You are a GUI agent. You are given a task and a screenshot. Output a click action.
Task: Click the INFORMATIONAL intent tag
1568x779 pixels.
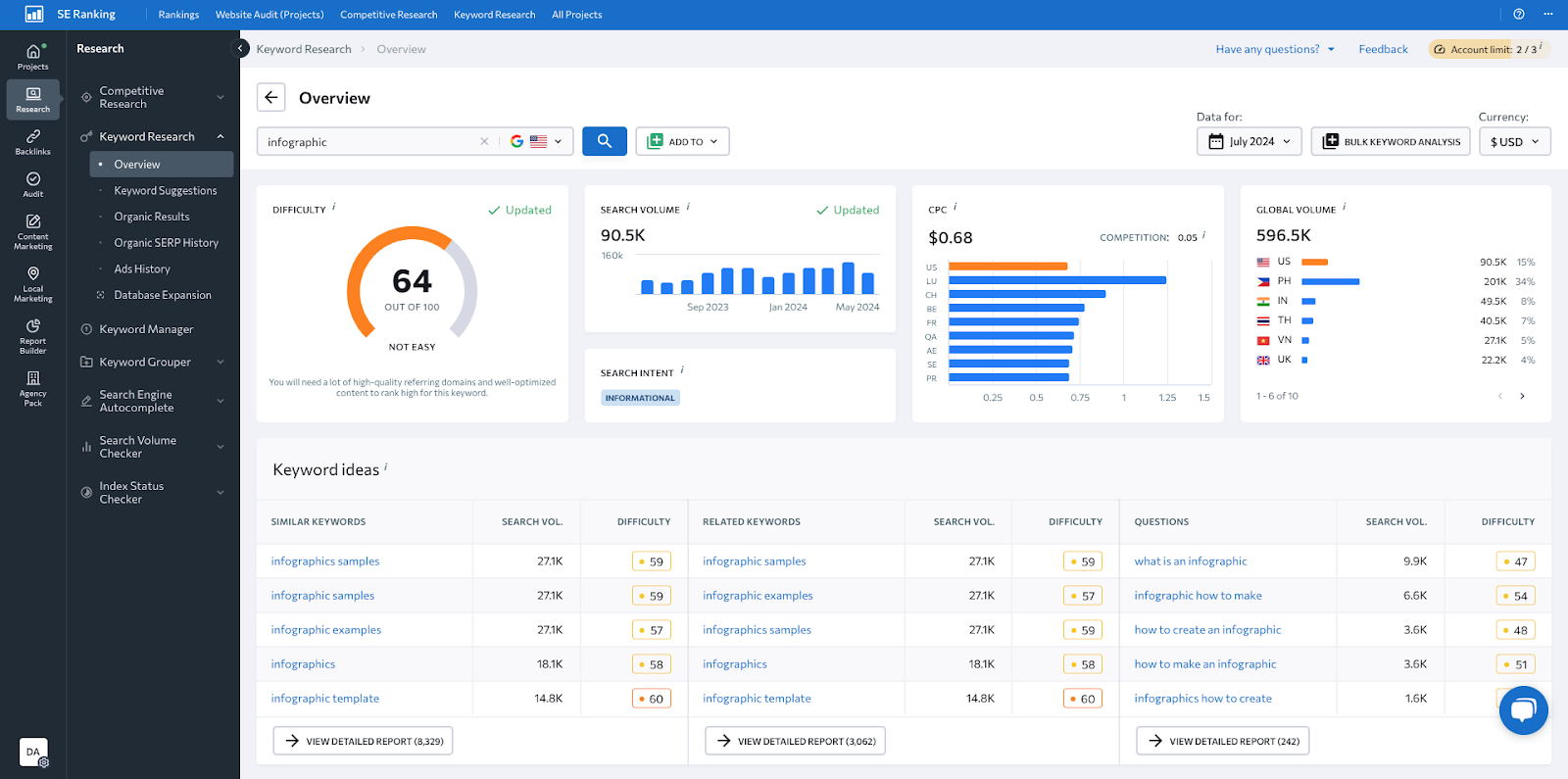(x=640, y=398)
